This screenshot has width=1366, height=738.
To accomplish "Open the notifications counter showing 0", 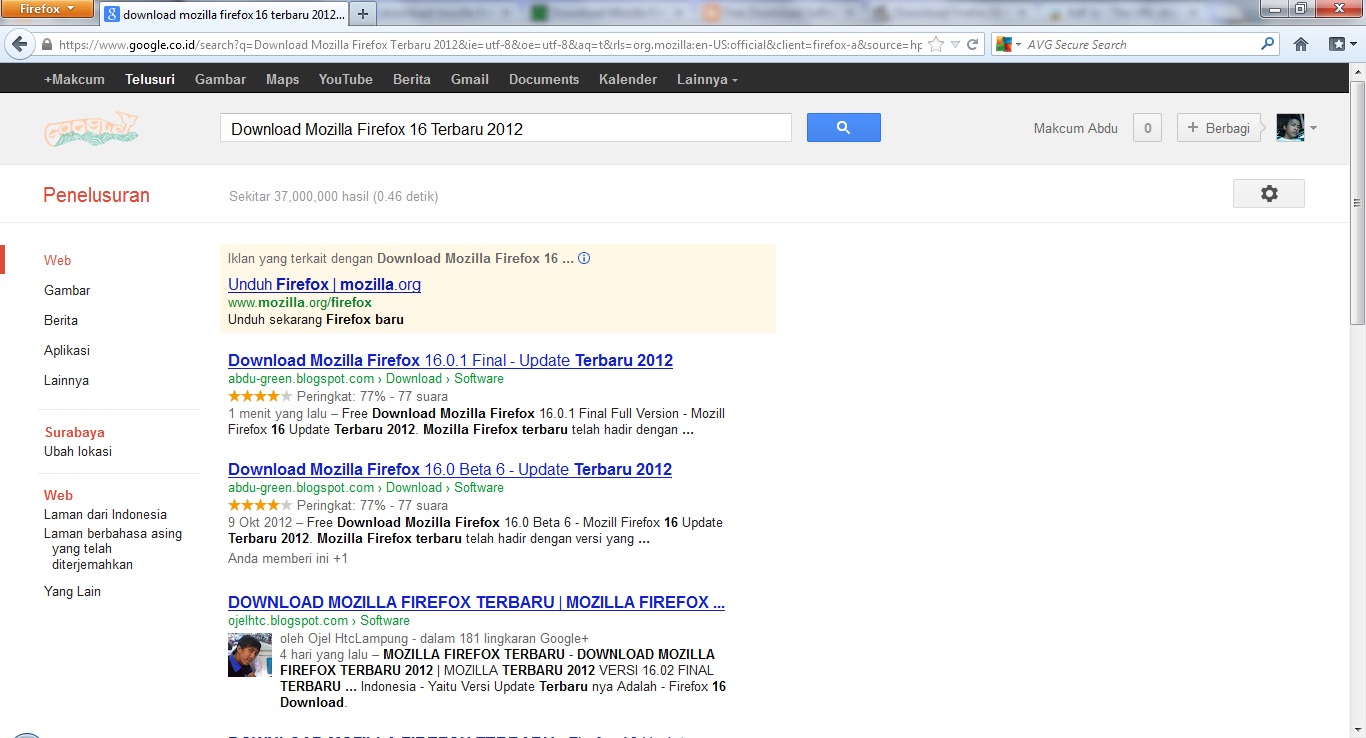I will pyautogui.click(x=1147, y=128).
